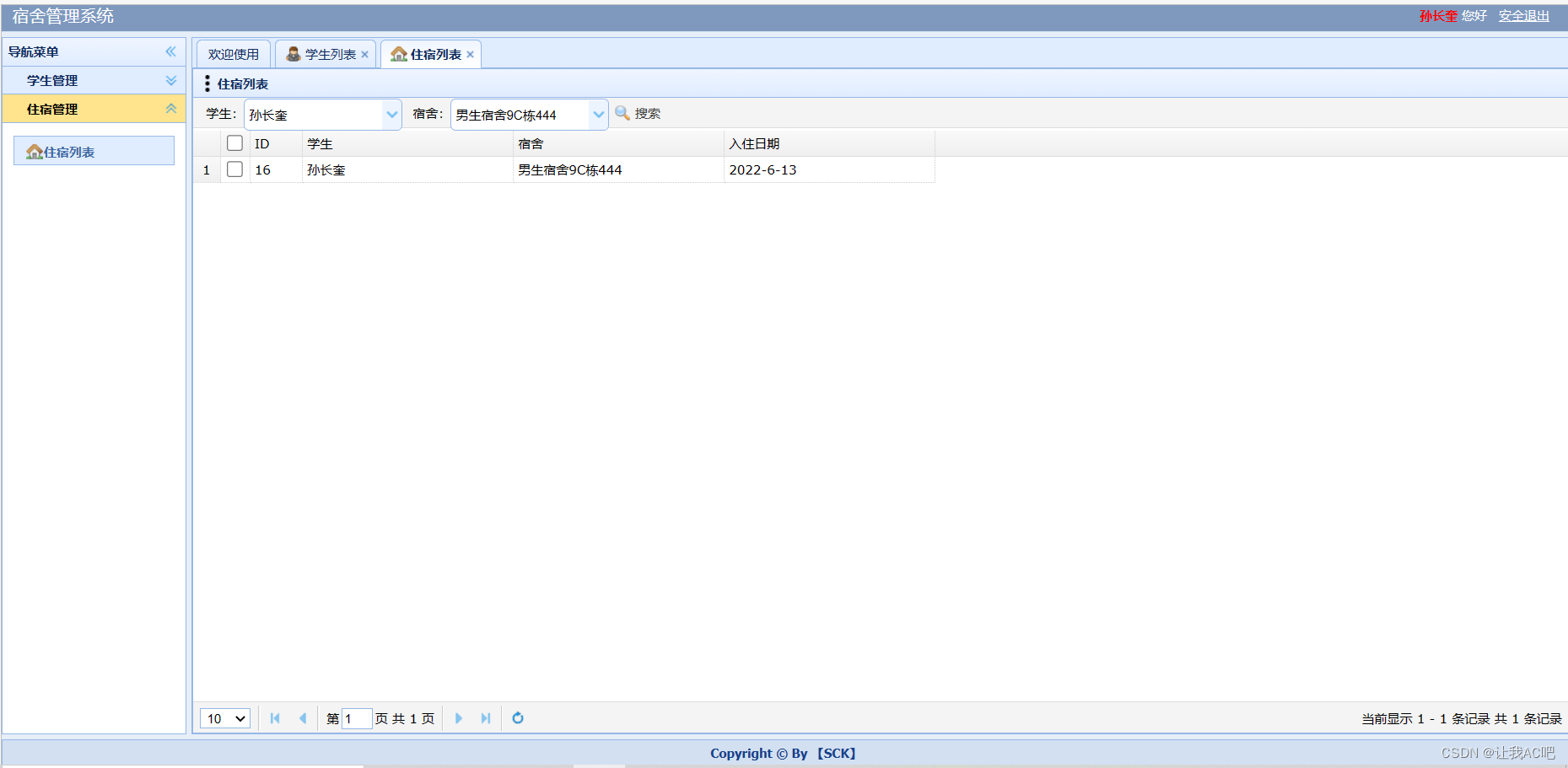
Task: Go to the next page icon
Action: 459,718
